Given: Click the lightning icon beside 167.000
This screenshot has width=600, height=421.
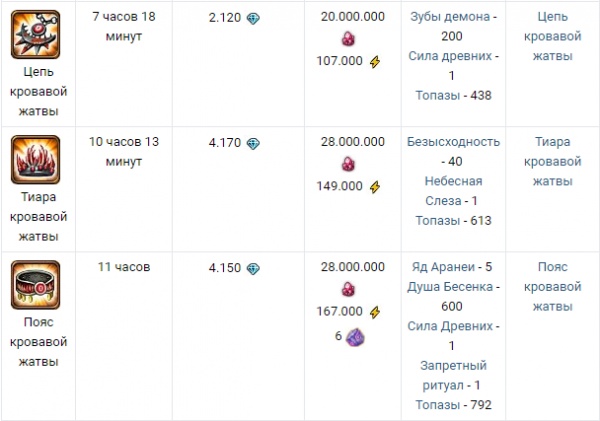Looking at the screenshot, I should point(375,312).
